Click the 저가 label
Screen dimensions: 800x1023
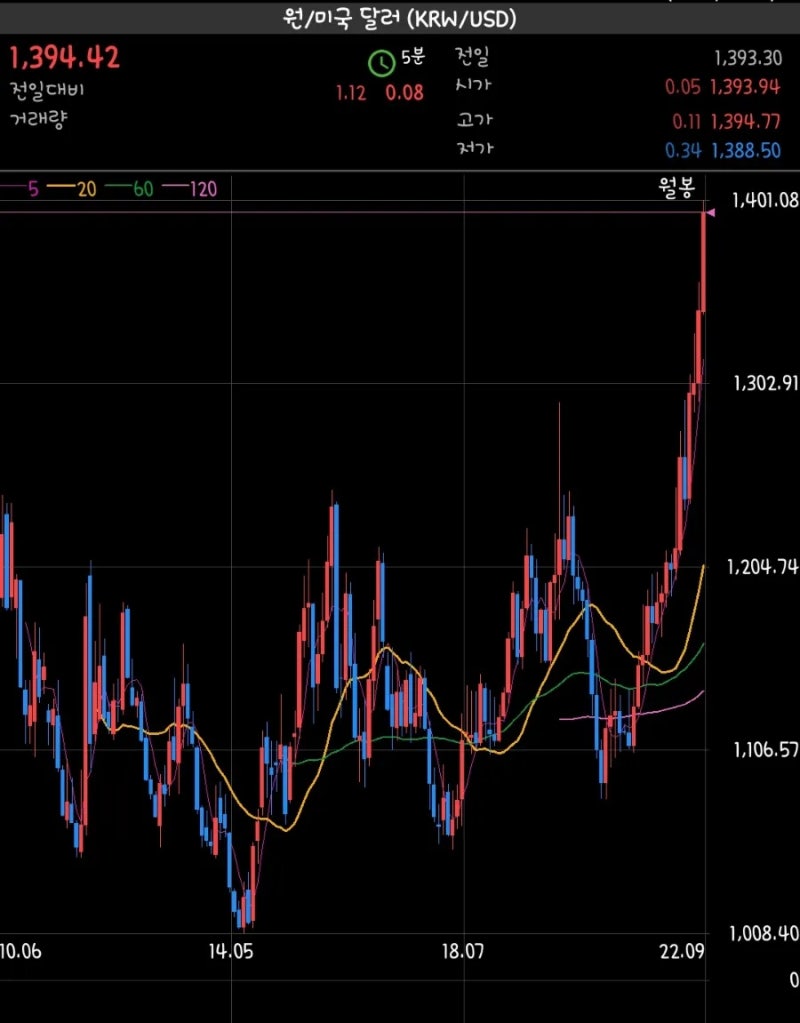click(475, 149)
